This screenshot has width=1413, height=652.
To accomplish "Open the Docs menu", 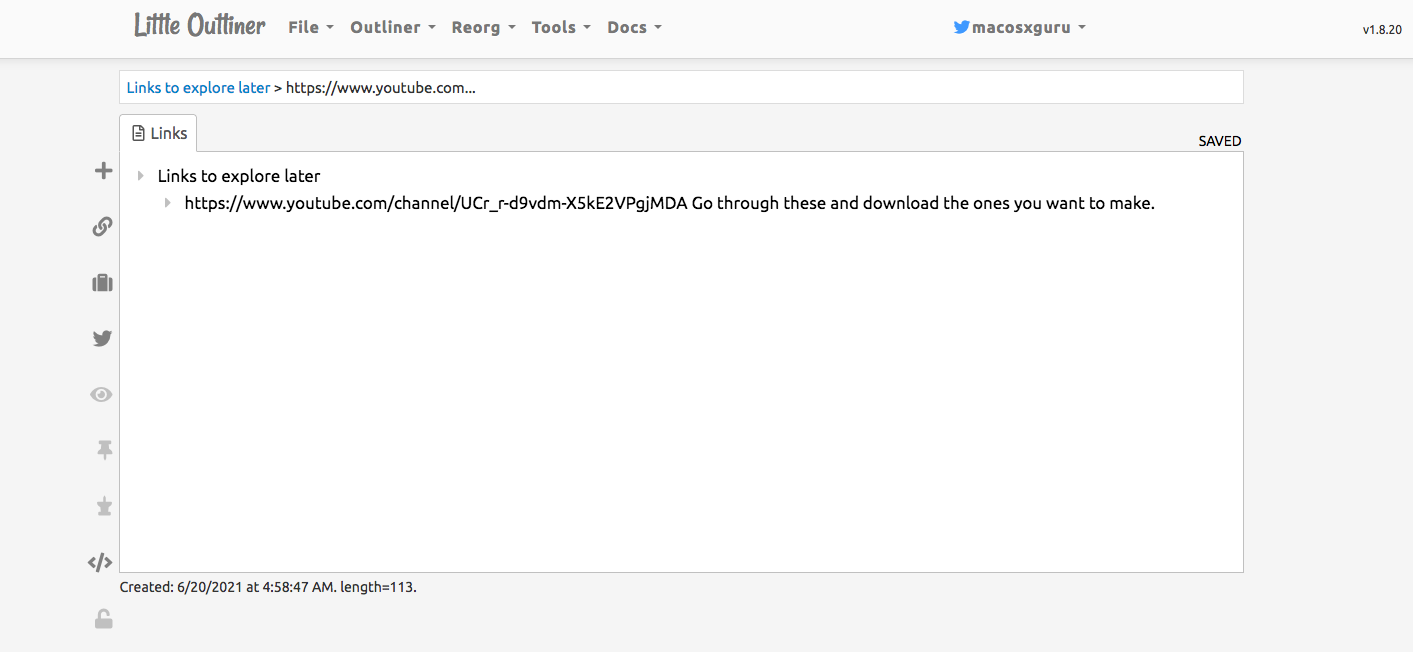I will point(635,28).
